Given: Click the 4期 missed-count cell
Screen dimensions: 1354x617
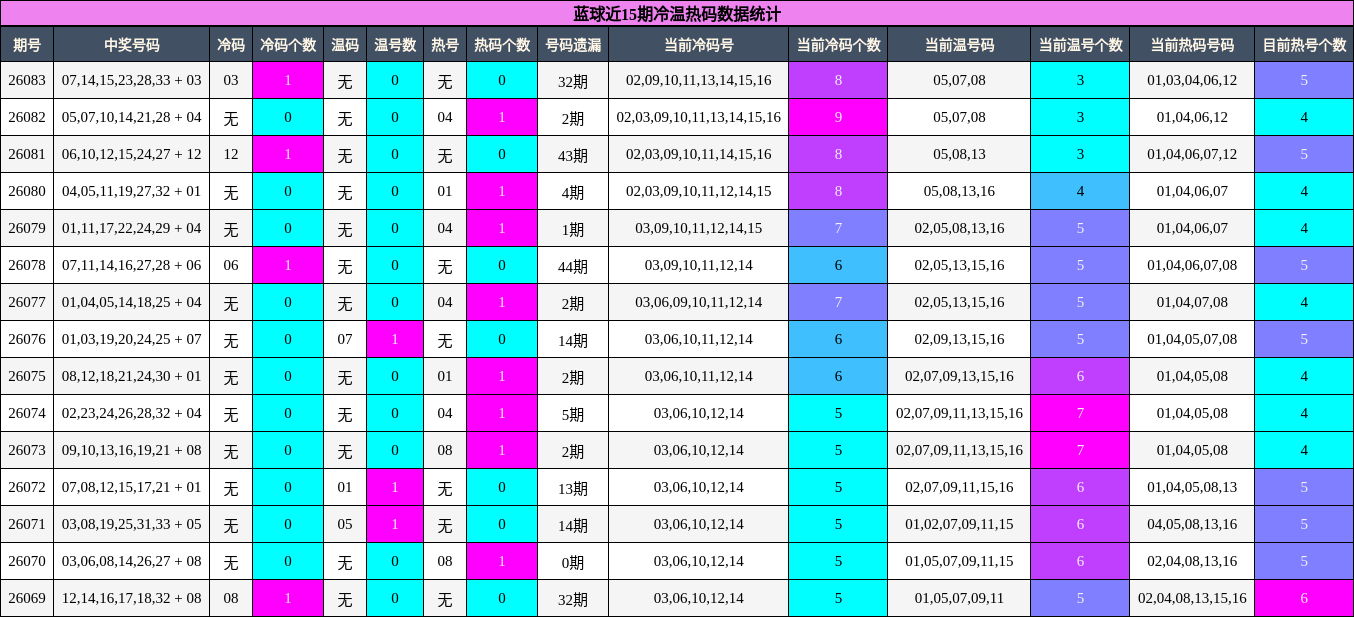Looking at the screenshot, I should [573, 191].
